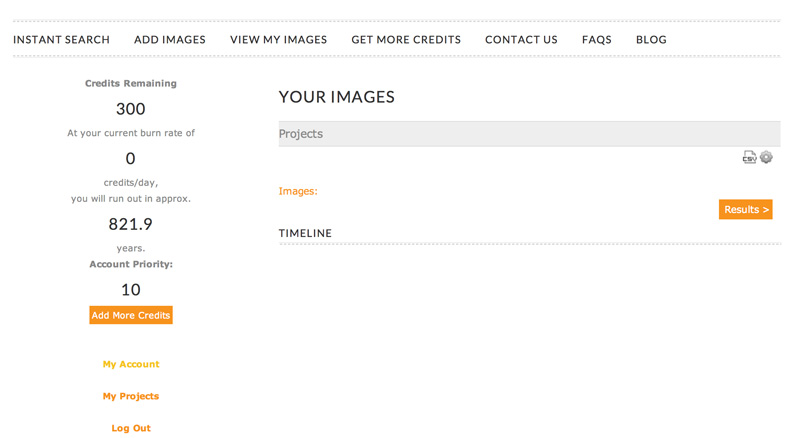
Task: Click the 300 credits remaining value
Action: coord(131,109)
